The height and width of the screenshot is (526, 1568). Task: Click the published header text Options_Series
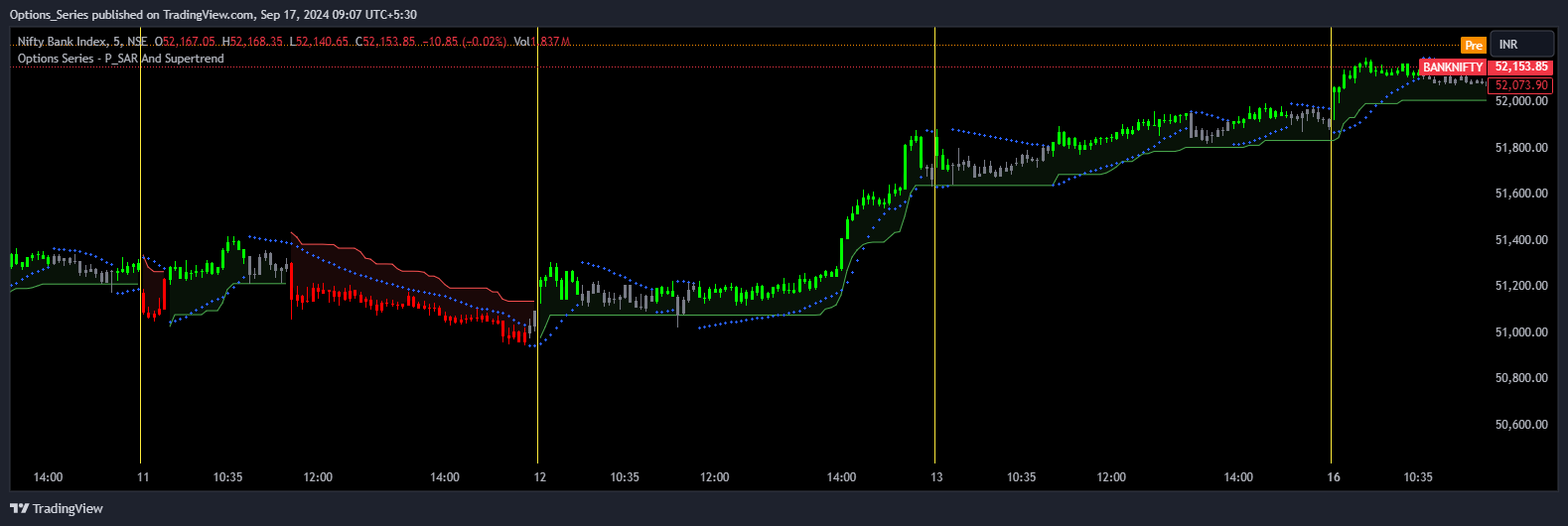tap(47, 15)
